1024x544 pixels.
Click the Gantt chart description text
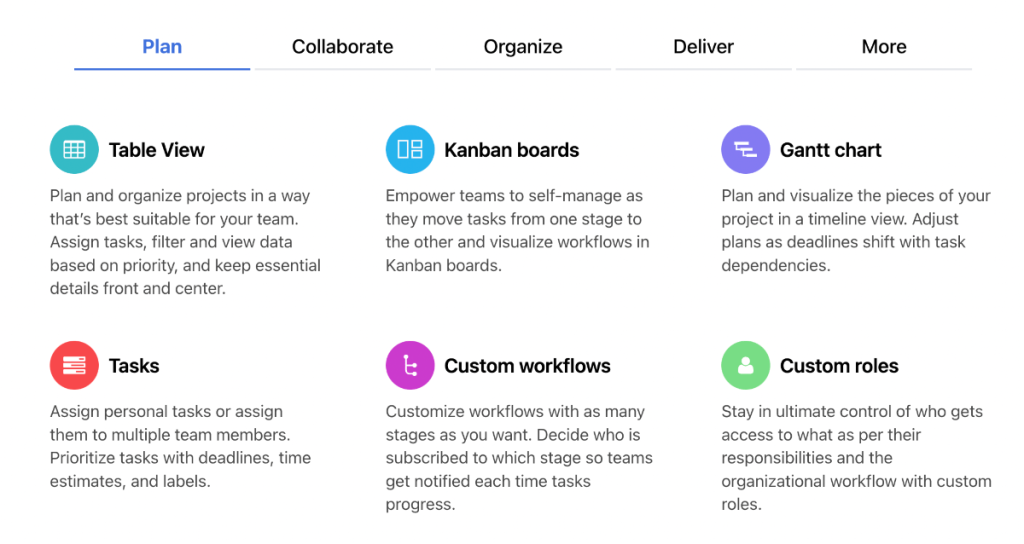[856, 230]
